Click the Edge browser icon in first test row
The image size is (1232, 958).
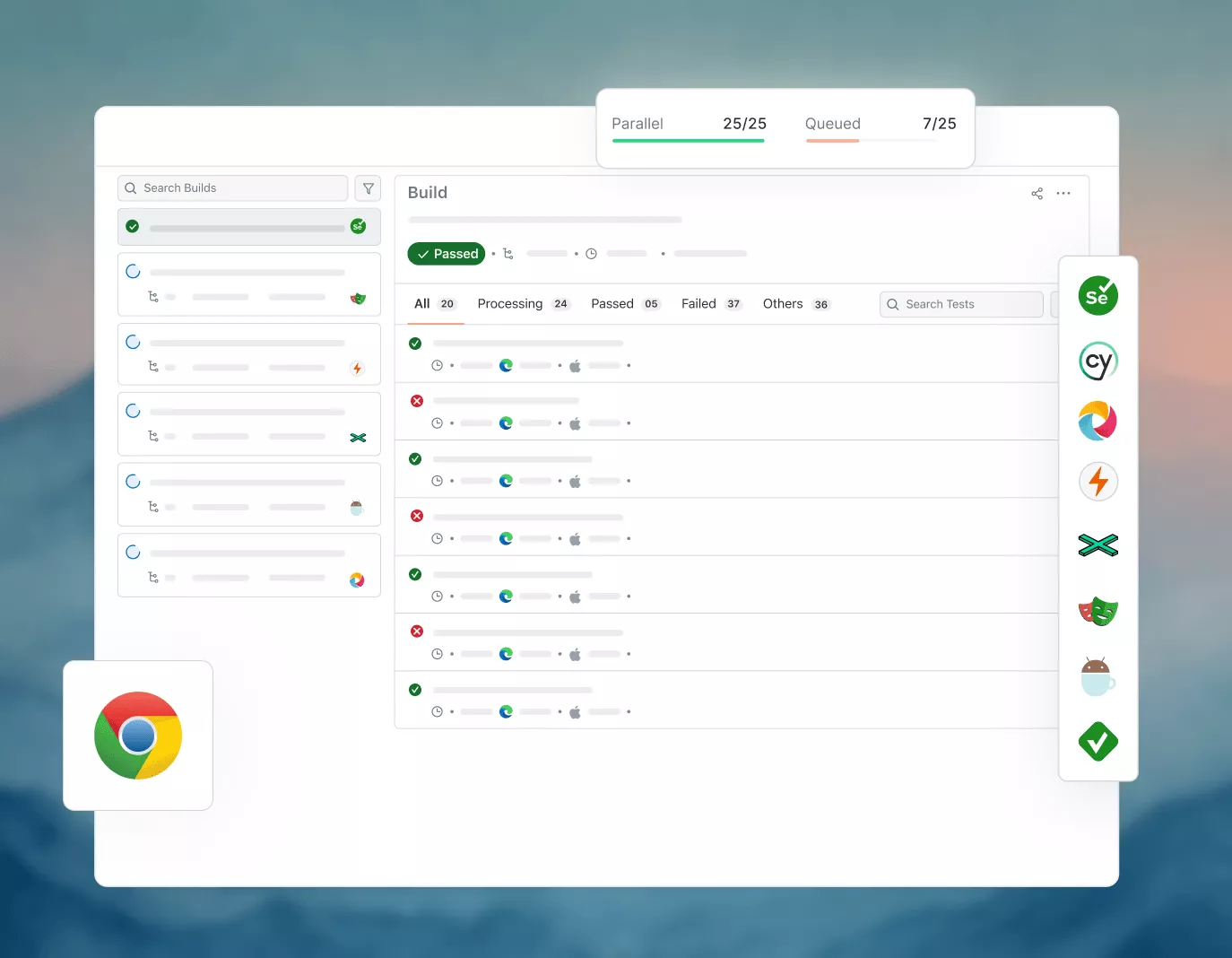507,366
